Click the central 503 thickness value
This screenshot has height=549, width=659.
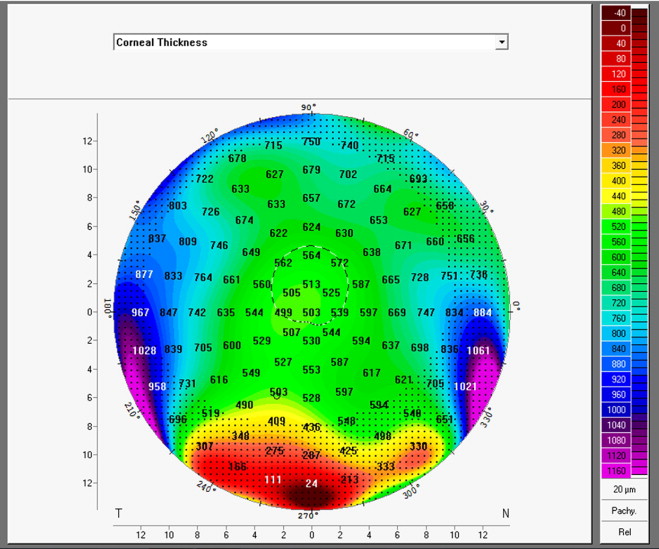coord(311,313)
